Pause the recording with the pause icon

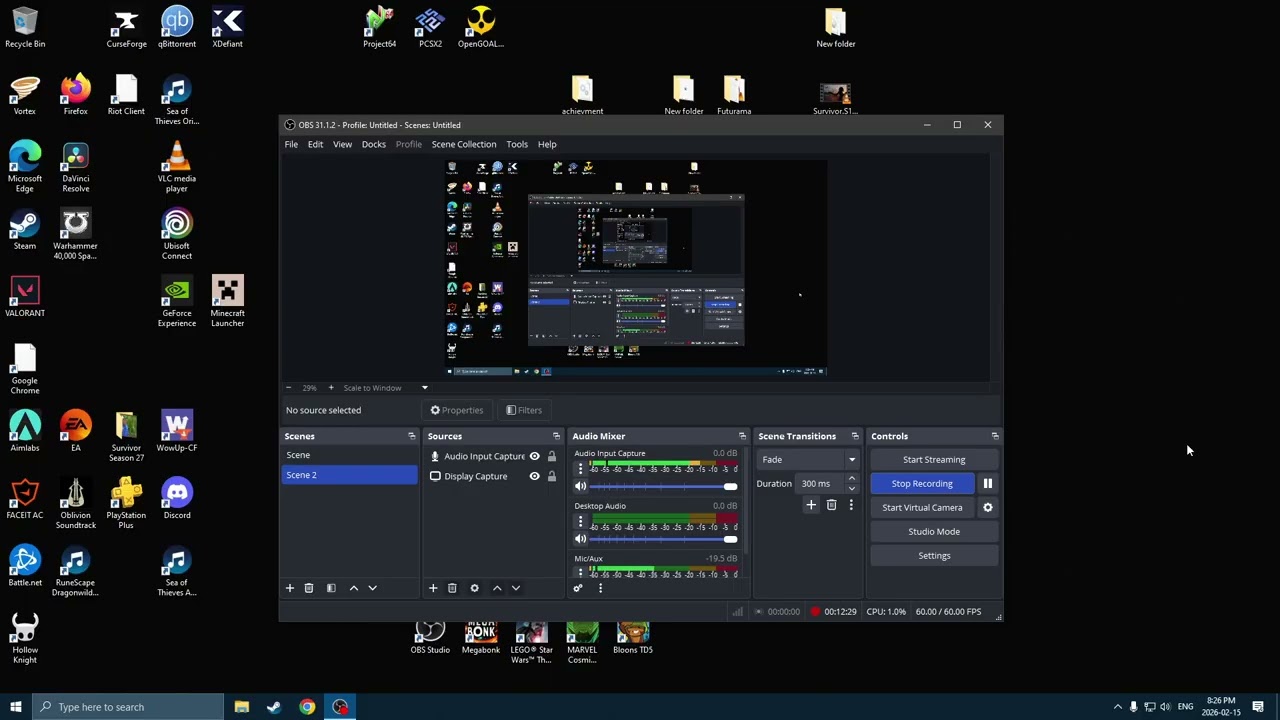(987, 484)
